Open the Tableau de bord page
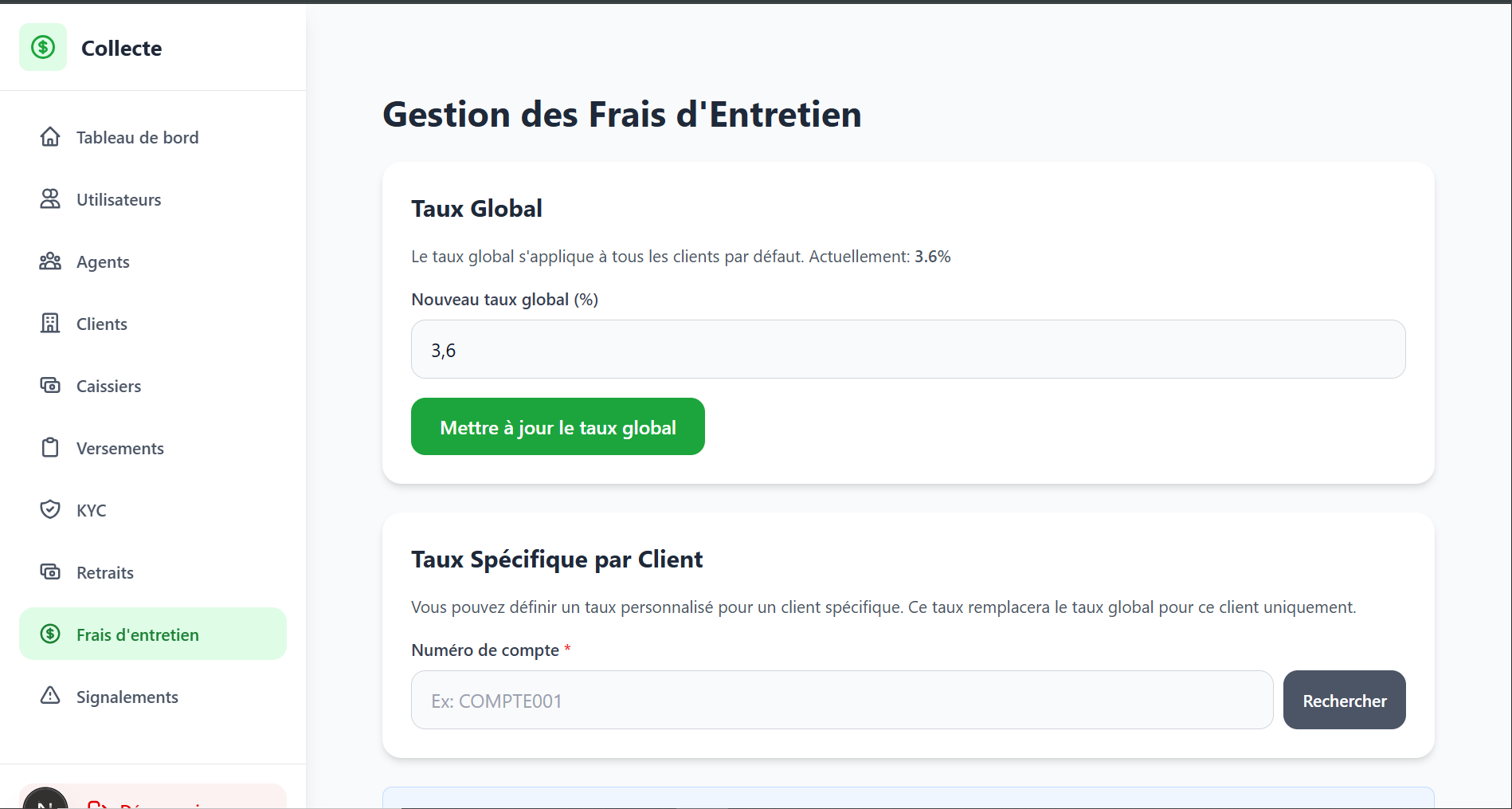 pyautogui.click(x=137, y=136)
